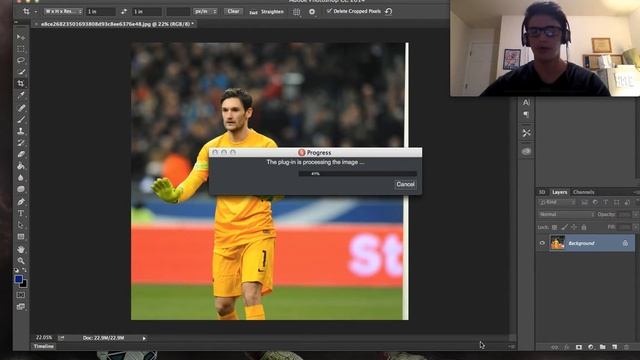Open the px/in resolution units dropdown
This screenshot has width=640, height=360.
click(205, 11)
